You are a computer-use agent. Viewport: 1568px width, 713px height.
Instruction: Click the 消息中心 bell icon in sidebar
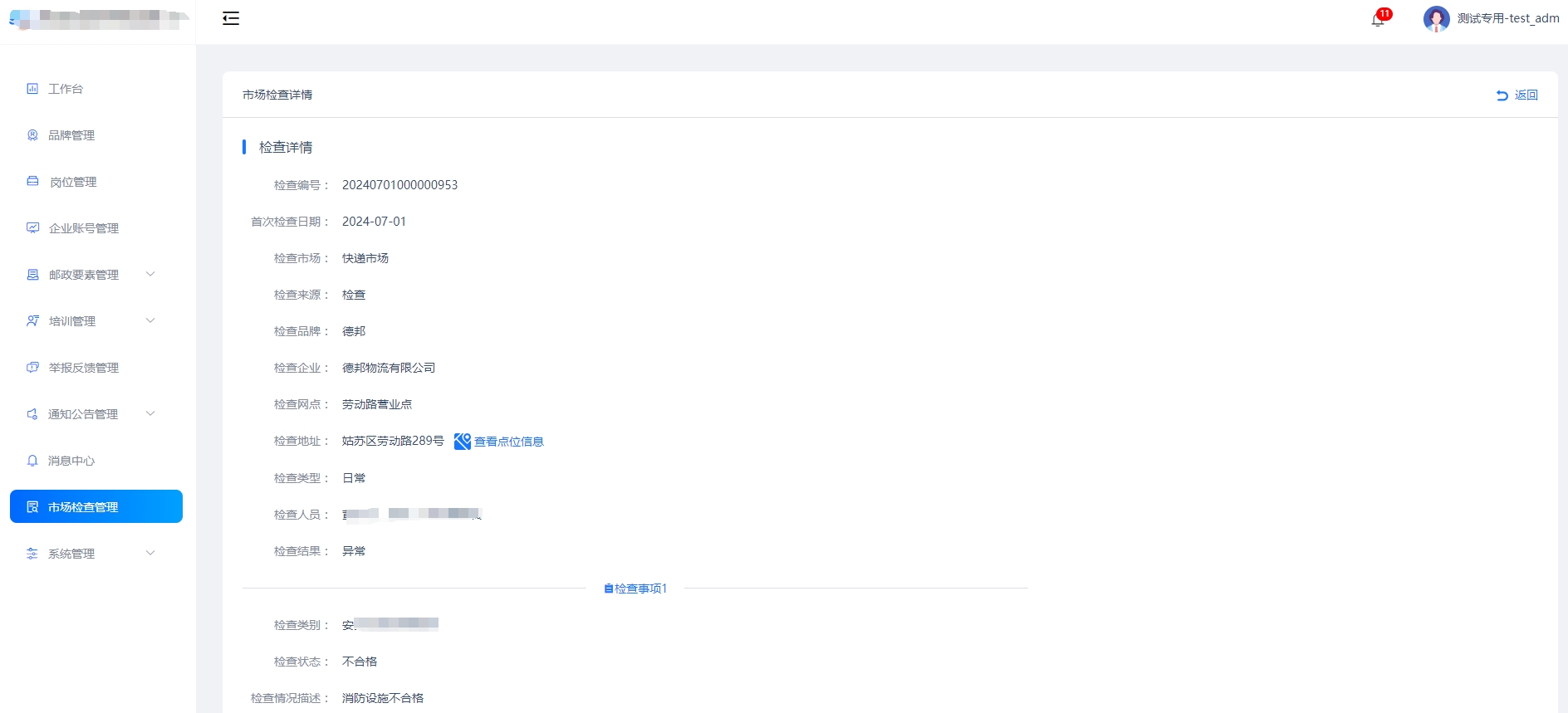coord(32,460)
